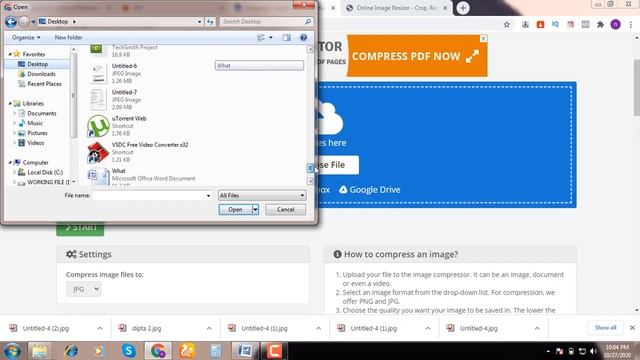
Task: Click the web page vertical scrollbar
Action: point(636,88)
